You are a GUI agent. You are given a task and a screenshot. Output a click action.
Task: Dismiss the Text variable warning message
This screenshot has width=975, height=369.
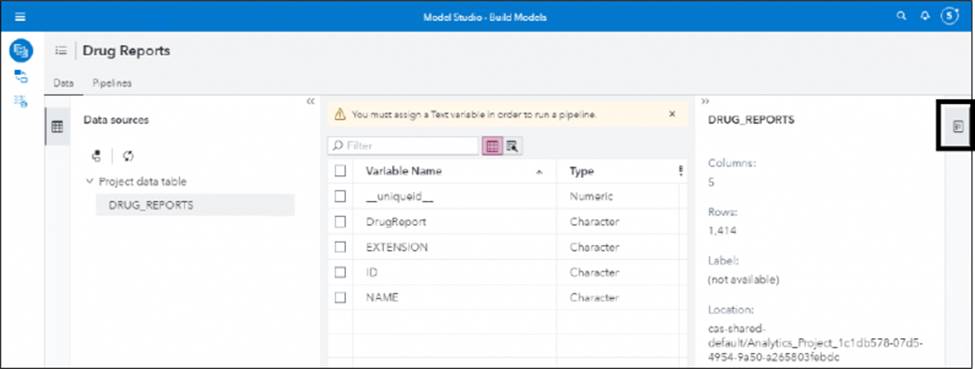tap(672, 114)
